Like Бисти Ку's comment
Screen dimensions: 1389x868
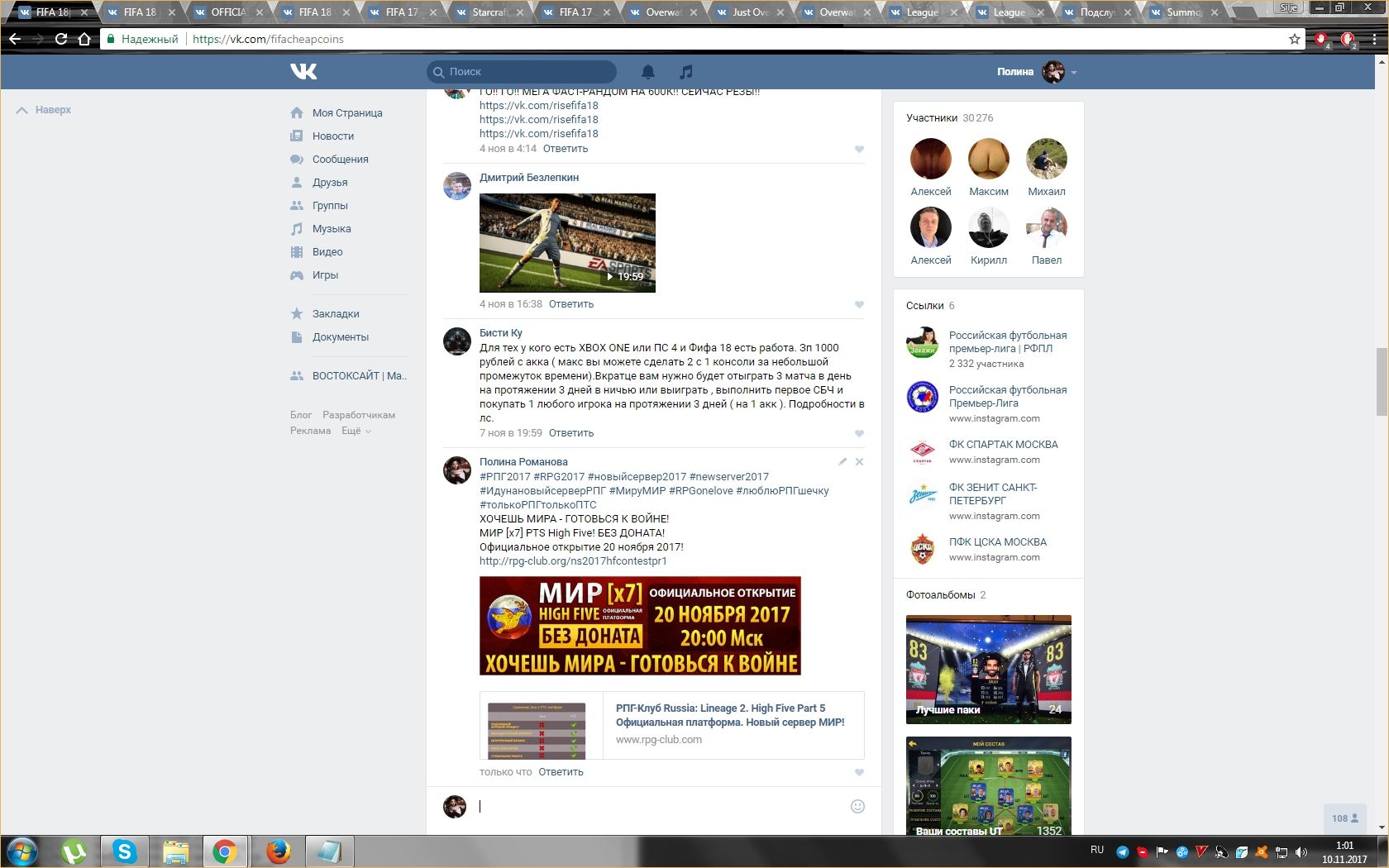click(859, 434)
